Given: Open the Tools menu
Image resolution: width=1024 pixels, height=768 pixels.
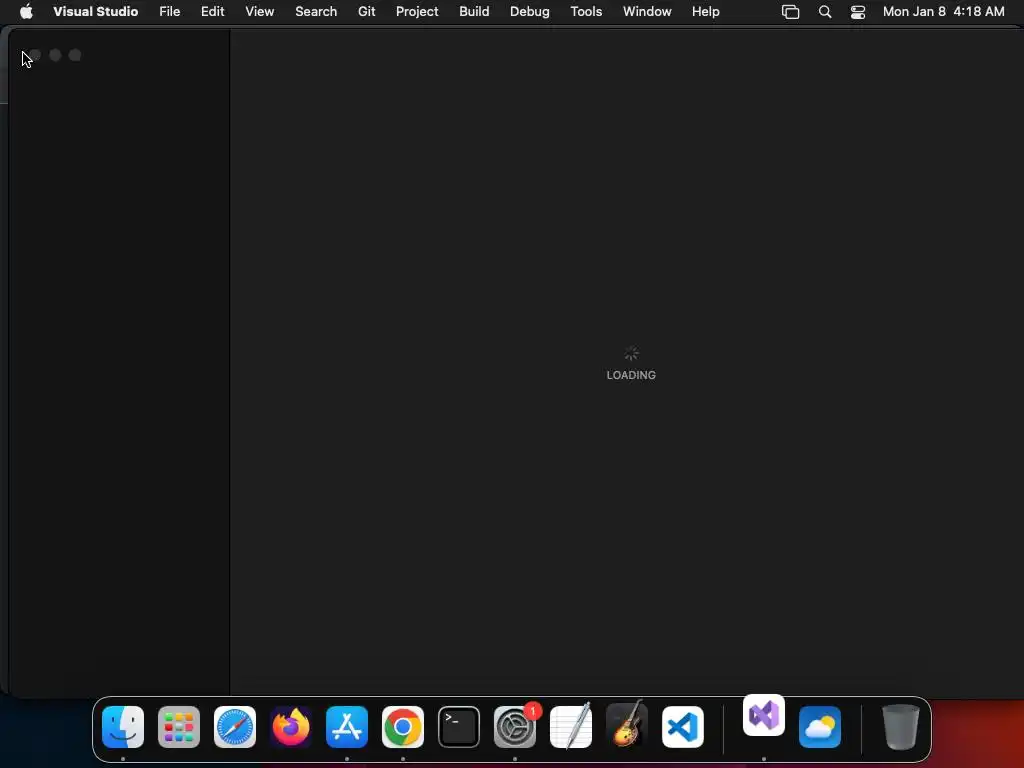Looking at the screenshot, I should (x=586, y=12).
